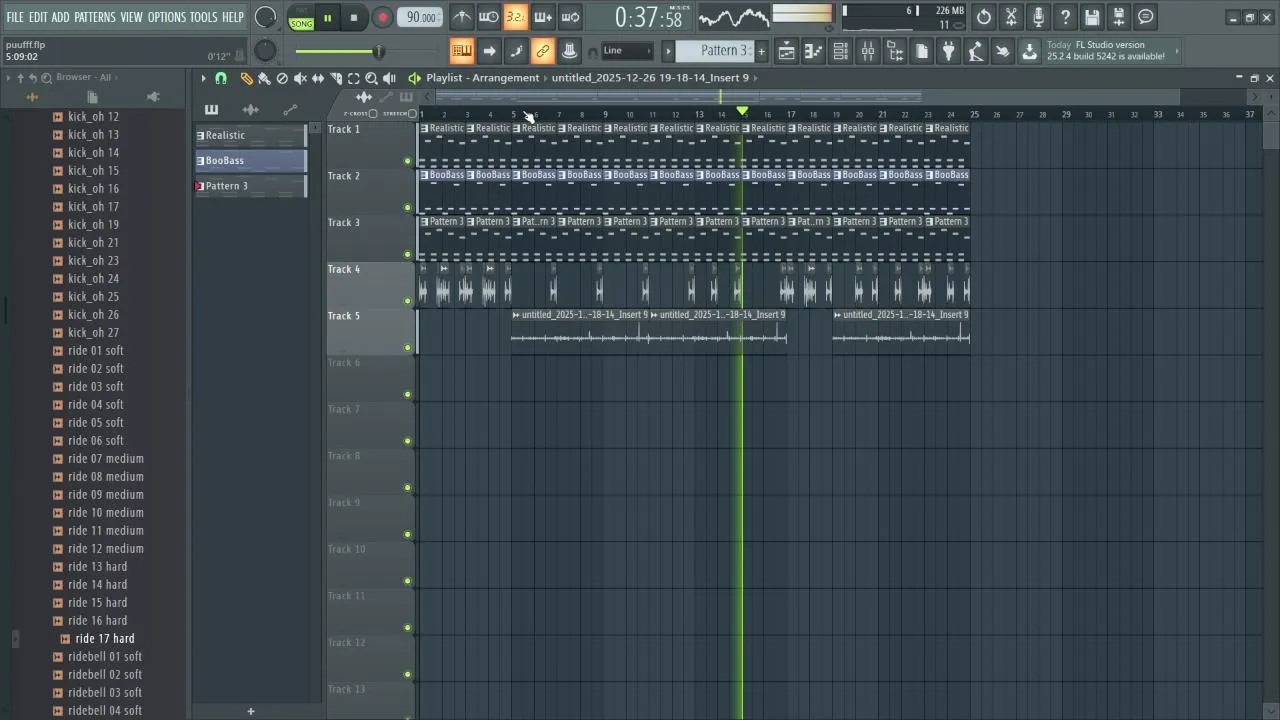Toggle overdub/blend recording notes icon
Image resolution: width=1280 pixels, height=720 pixels.
(x=542, y=17)
